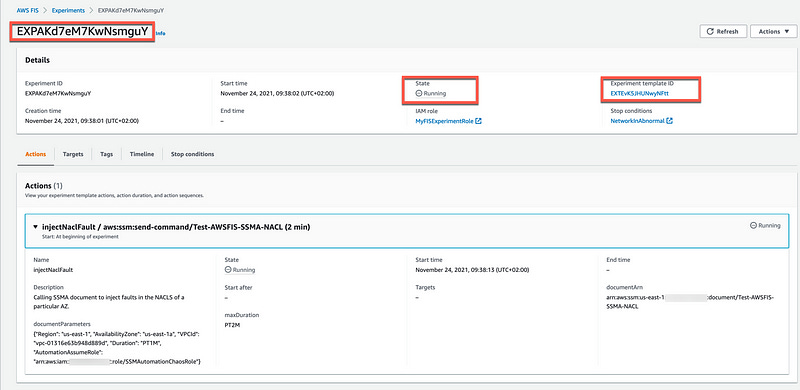Open the Timeline tab

pyautogui.click(x=142, y=154)
